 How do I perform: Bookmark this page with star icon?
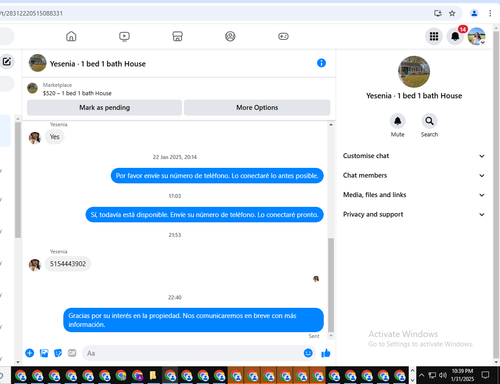[452, 13]
